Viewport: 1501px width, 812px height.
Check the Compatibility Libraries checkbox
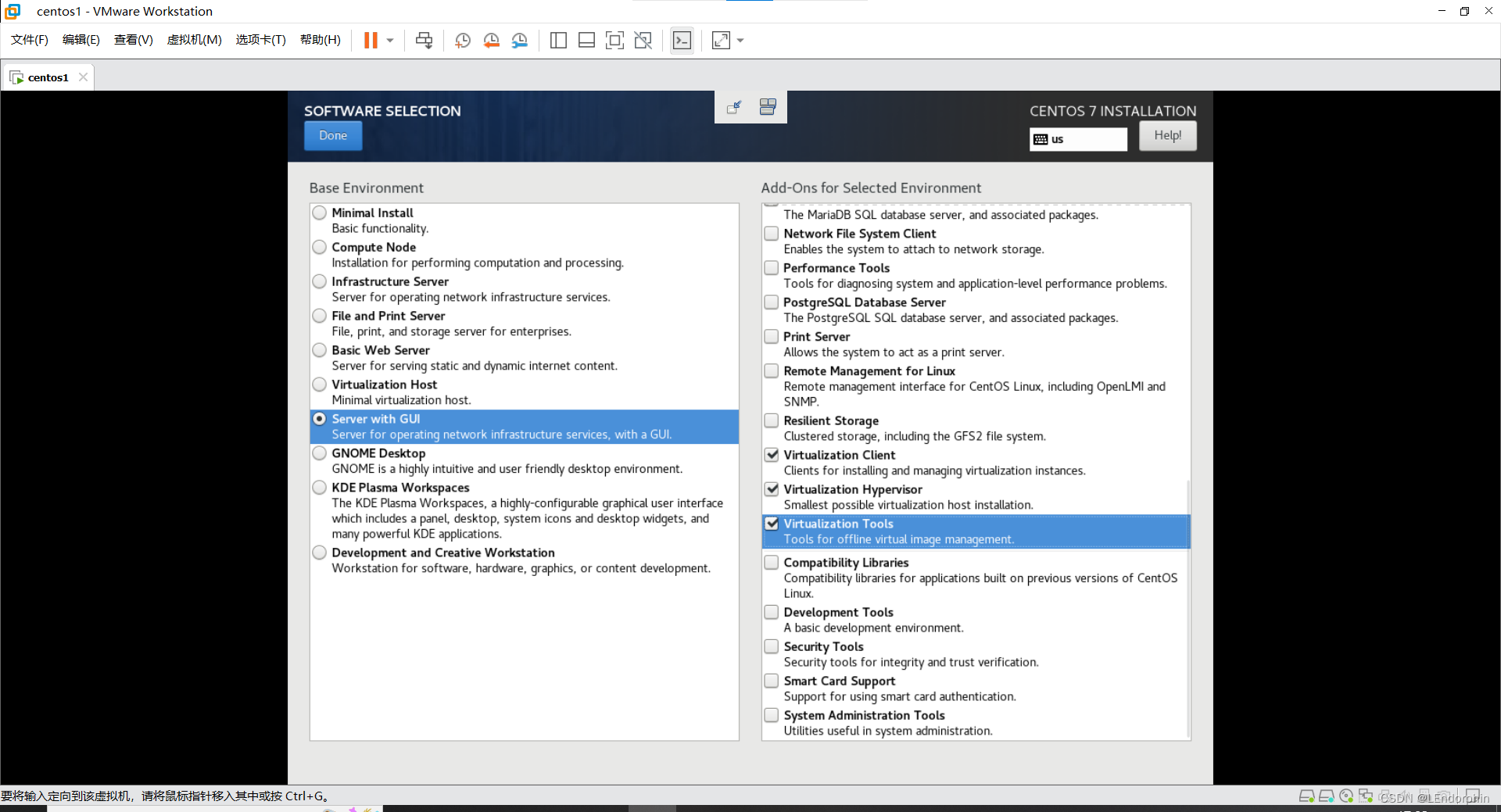[x=772, y=562]
